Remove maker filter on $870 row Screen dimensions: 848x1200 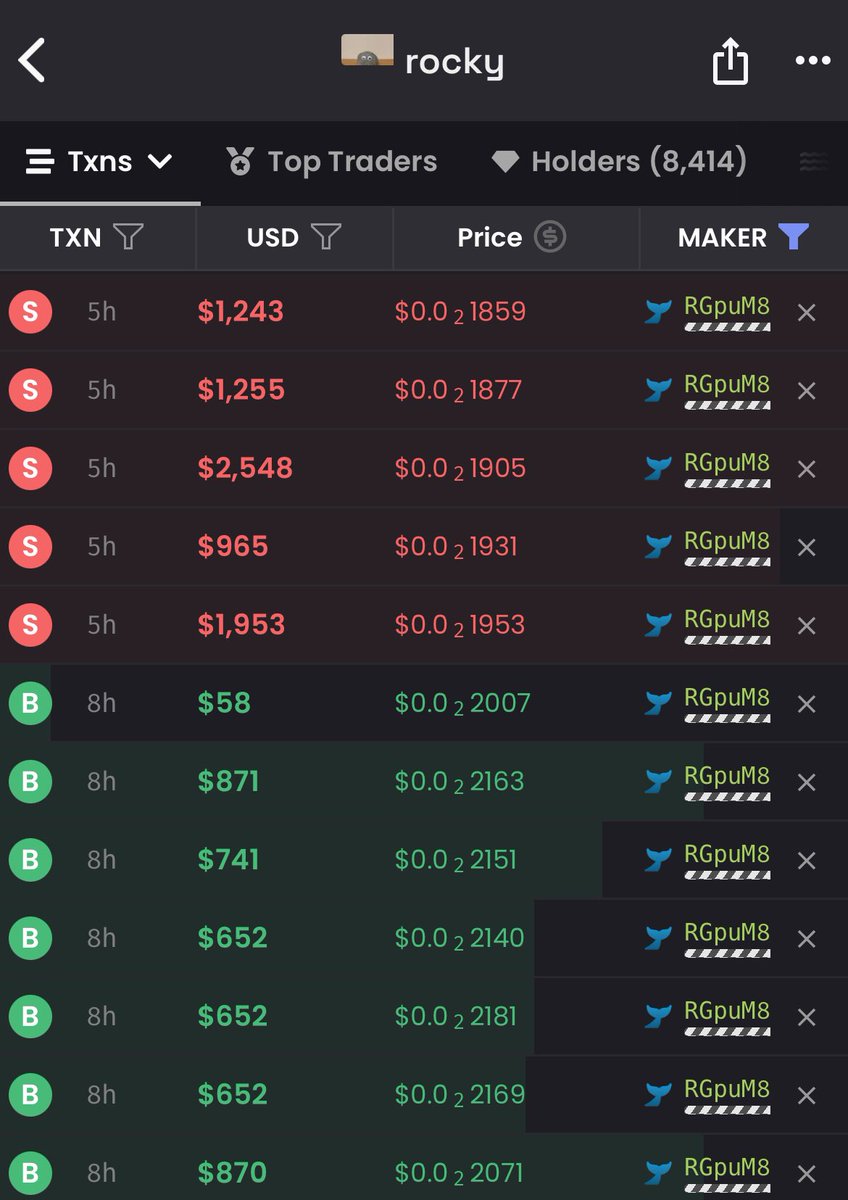807,1173
